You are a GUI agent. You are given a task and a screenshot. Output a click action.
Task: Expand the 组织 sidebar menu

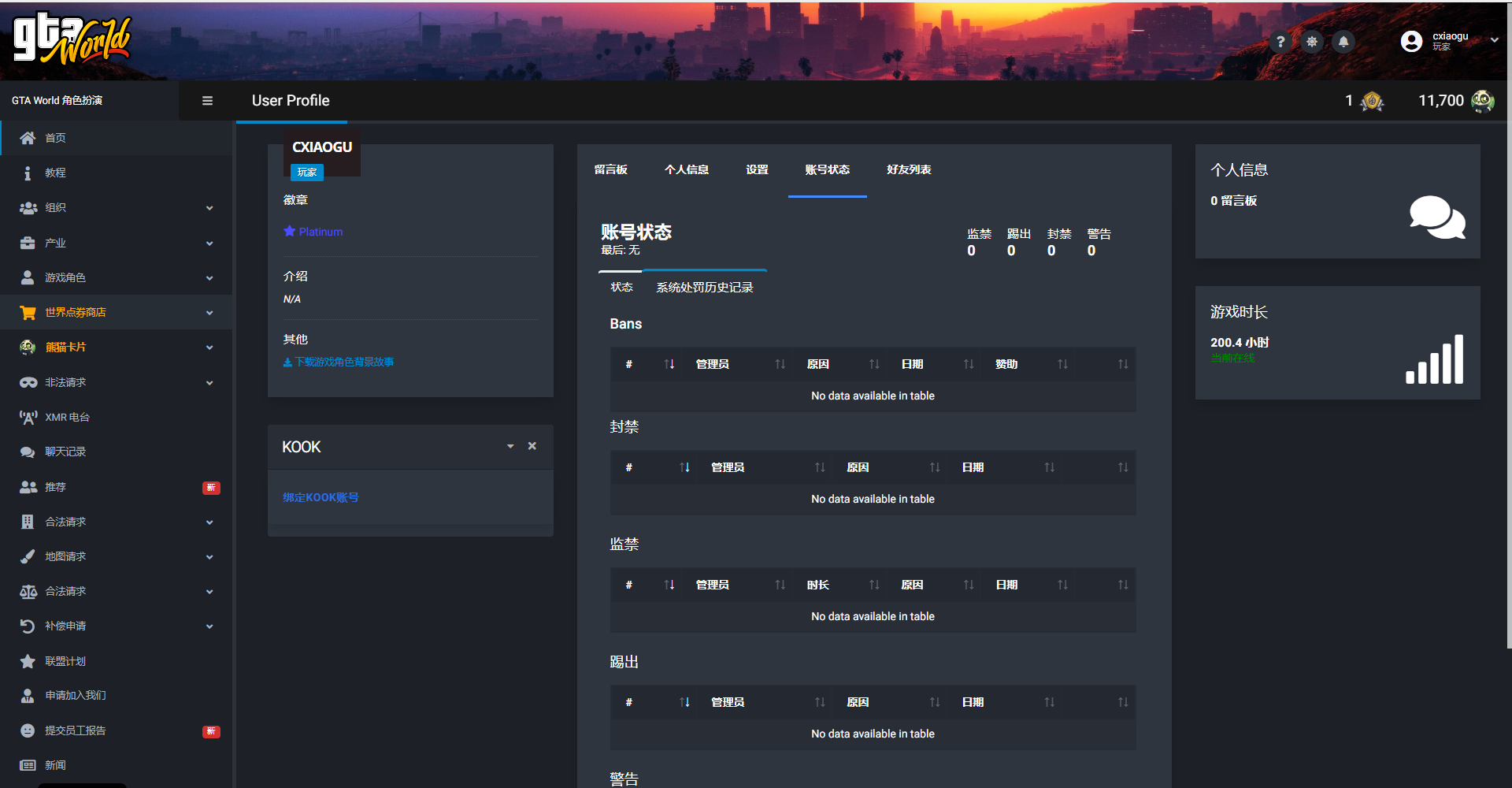209,208
